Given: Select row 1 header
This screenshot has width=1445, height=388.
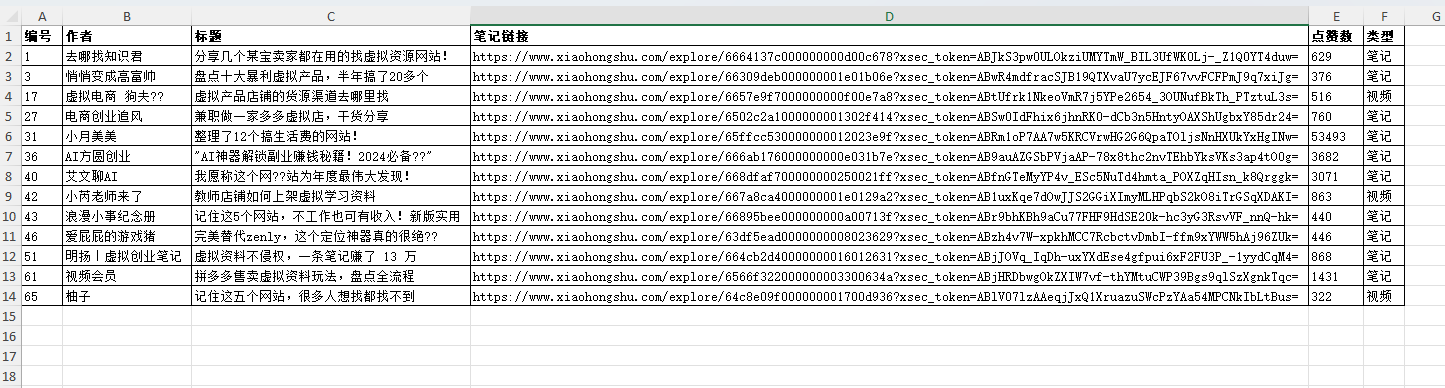Looking at the screenshot, I should click(x=11, y=36).
